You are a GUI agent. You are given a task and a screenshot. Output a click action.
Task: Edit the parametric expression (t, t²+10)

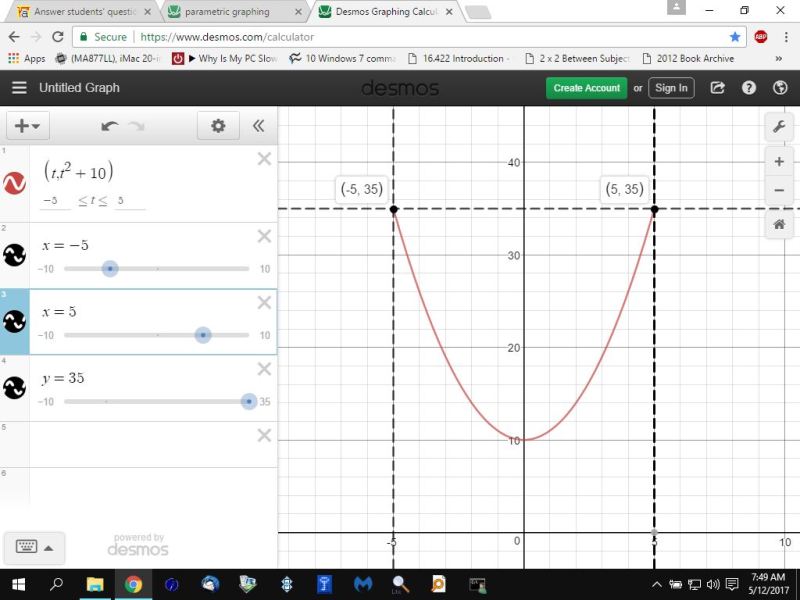click(x=79, y=172)
